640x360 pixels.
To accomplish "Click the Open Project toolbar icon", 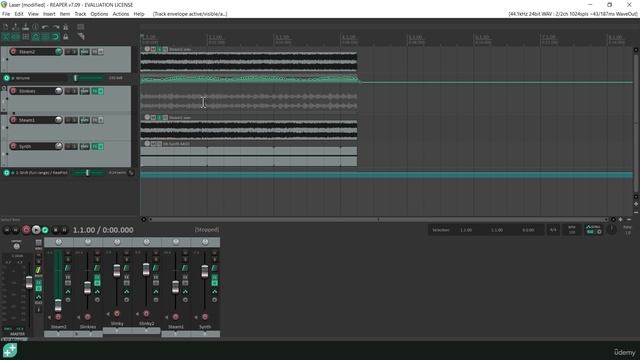I will point(16,27).
